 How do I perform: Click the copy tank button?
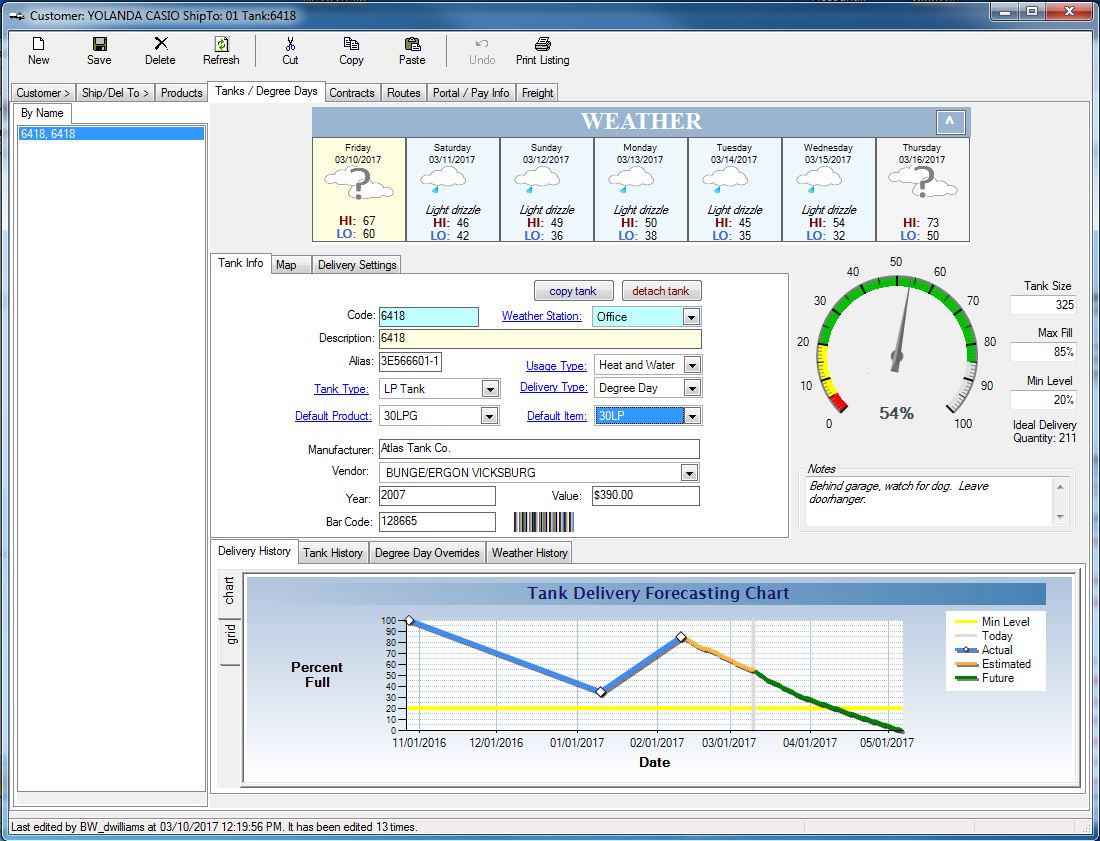pos(573,291)
